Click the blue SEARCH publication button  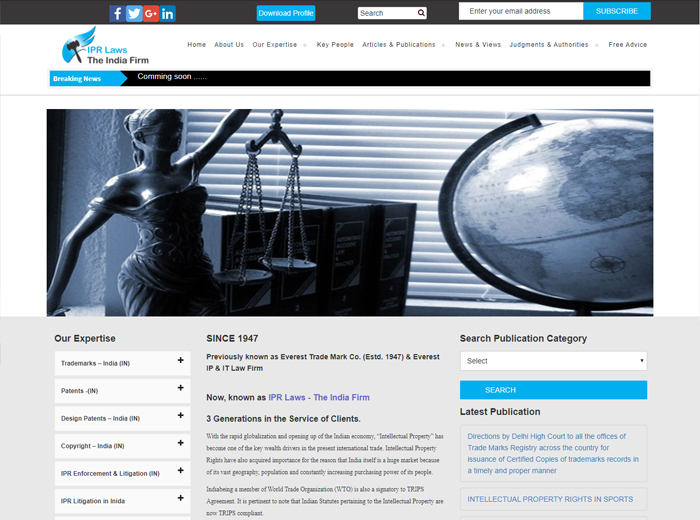(x=553, y=390)
